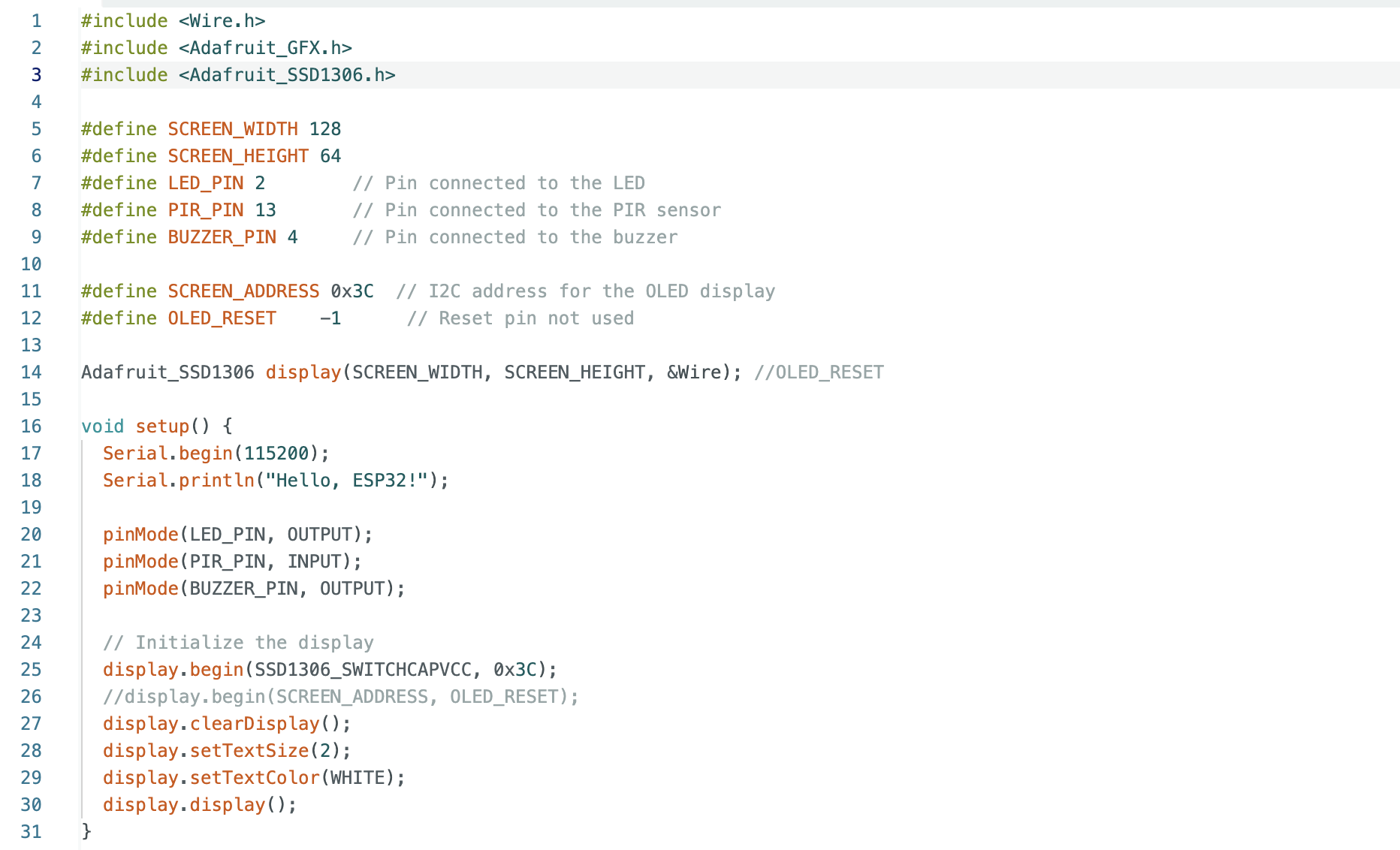
Task: Click 'void setup()' on line 16
Action: pos(146,427)
